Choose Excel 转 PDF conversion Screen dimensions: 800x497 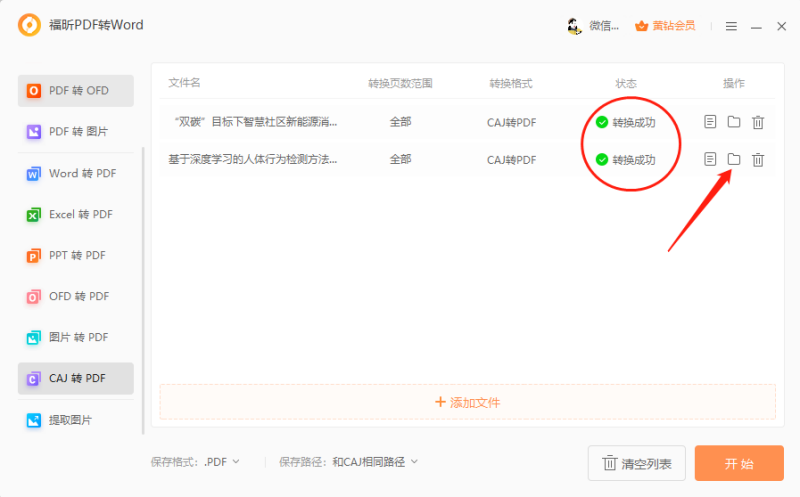tap(76, 214)
